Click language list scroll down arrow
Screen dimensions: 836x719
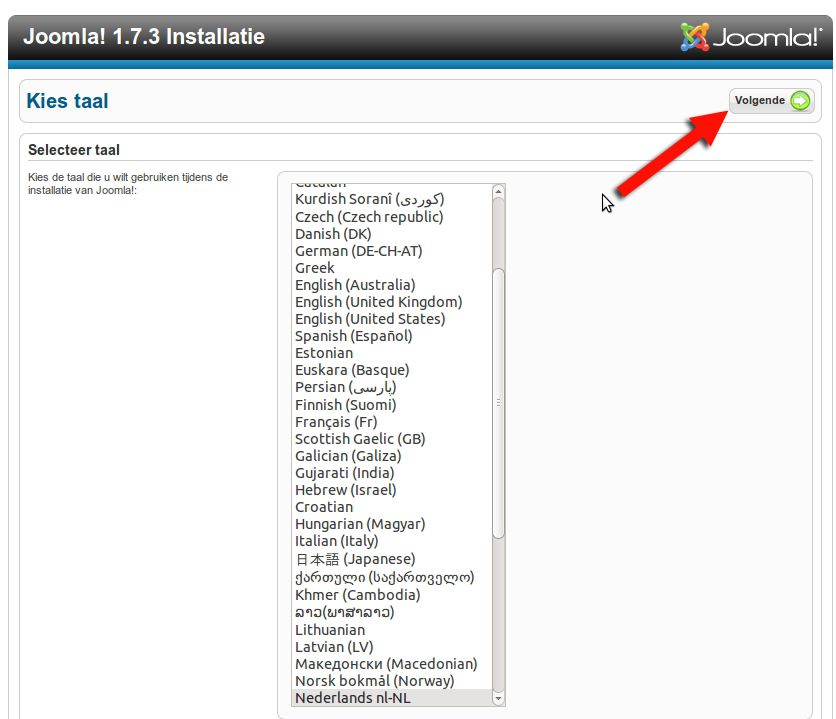click(499, 699)
